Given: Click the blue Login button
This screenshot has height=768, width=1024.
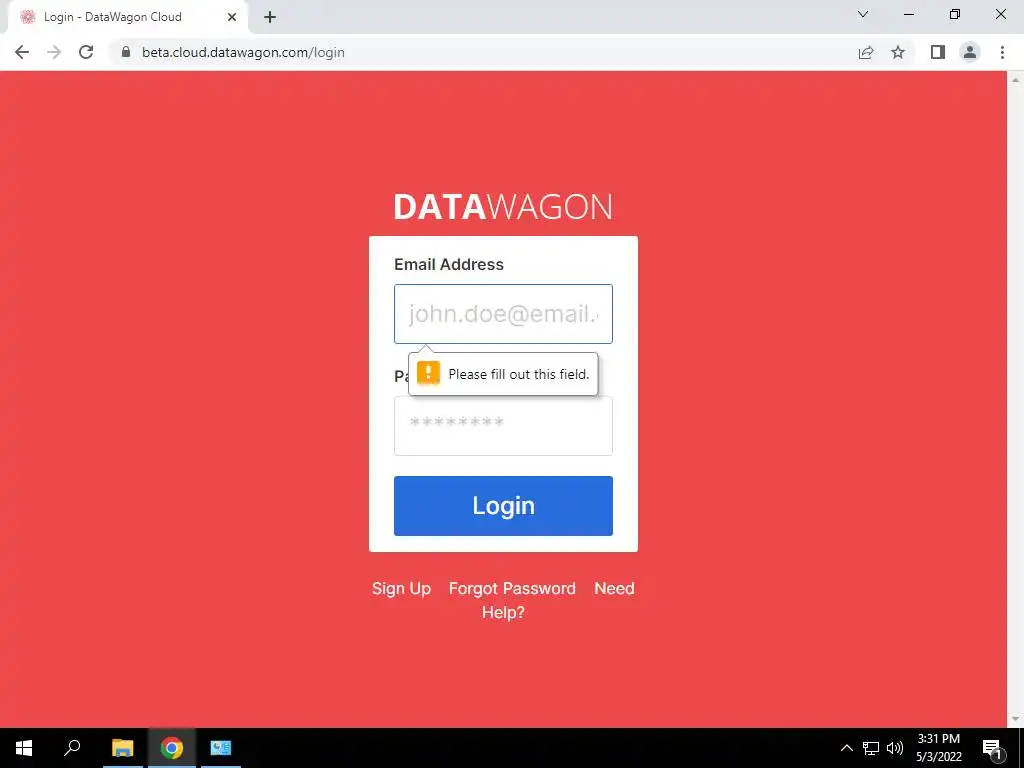Looking at the screenshot, I should (x=503, y=505).
